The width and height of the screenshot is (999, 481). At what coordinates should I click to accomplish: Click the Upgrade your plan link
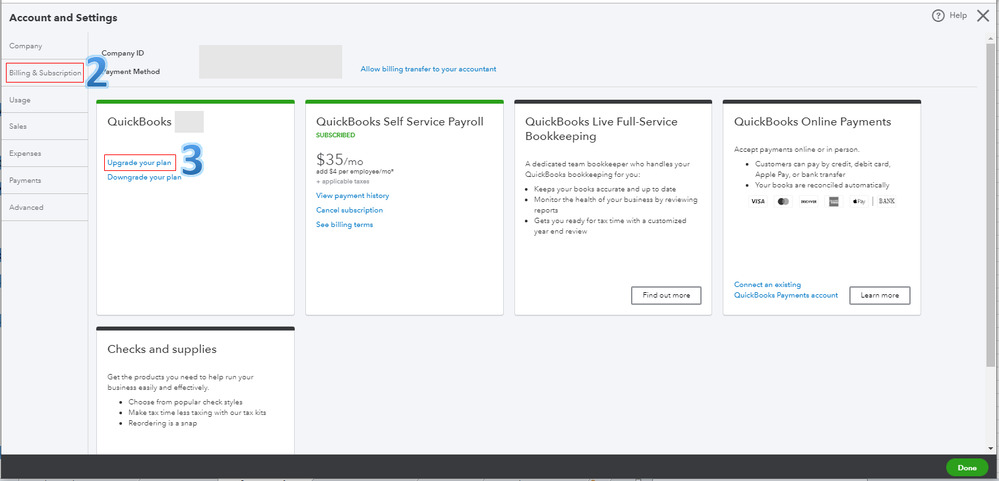pyautogui.click(x=140, y=163)
